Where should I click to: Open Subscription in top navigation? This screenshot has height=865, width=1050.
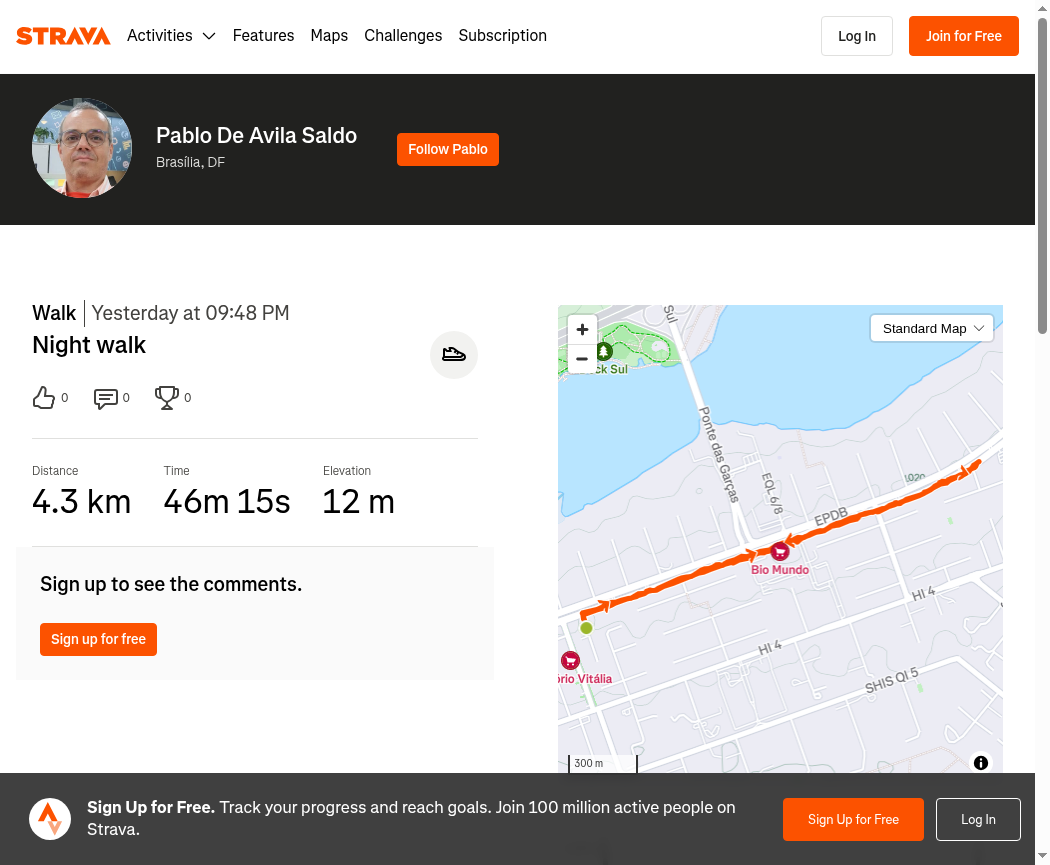tap(502, 35)
